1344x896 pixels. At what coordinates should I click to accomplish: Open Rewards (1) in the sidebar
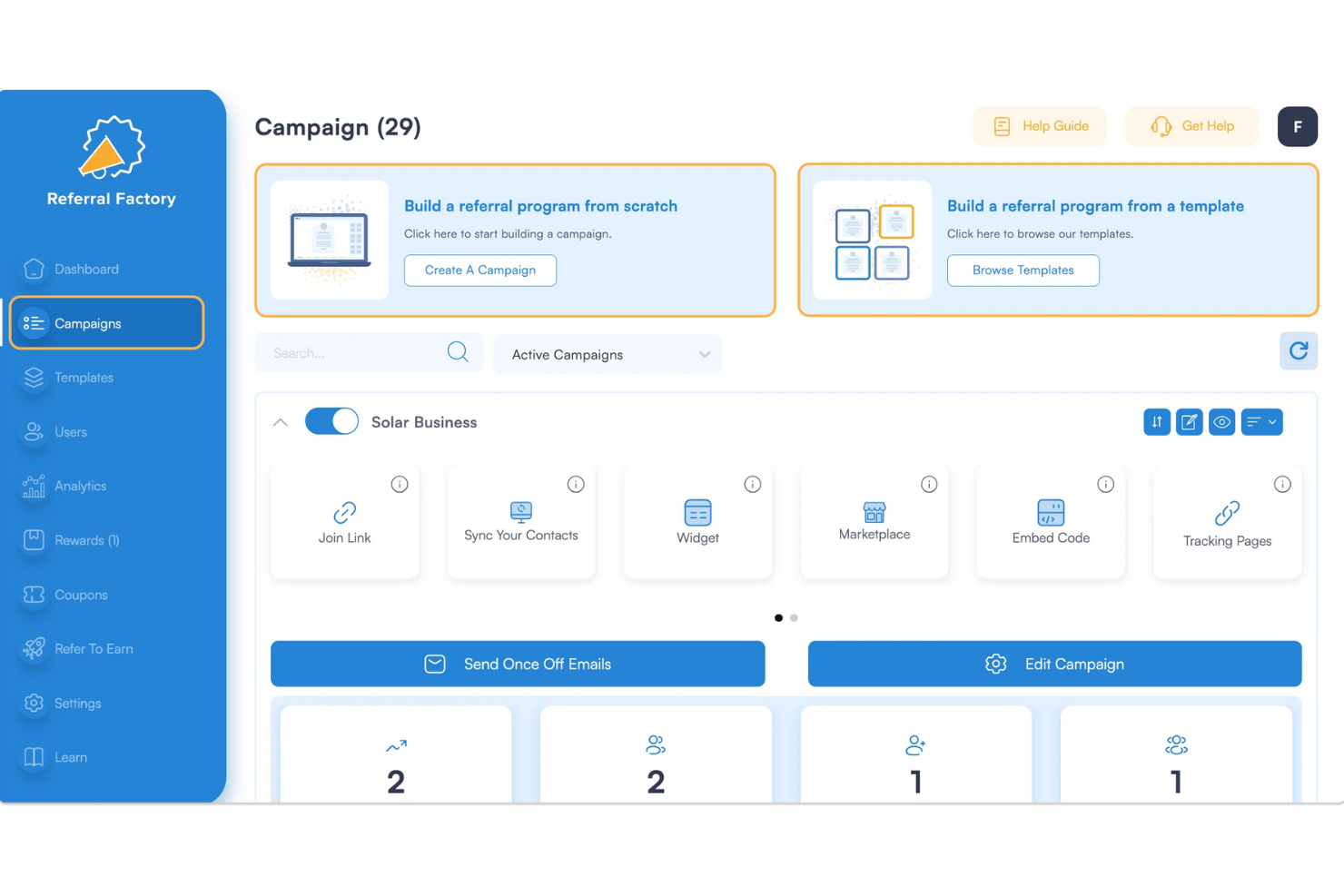(x=86, y=541)
